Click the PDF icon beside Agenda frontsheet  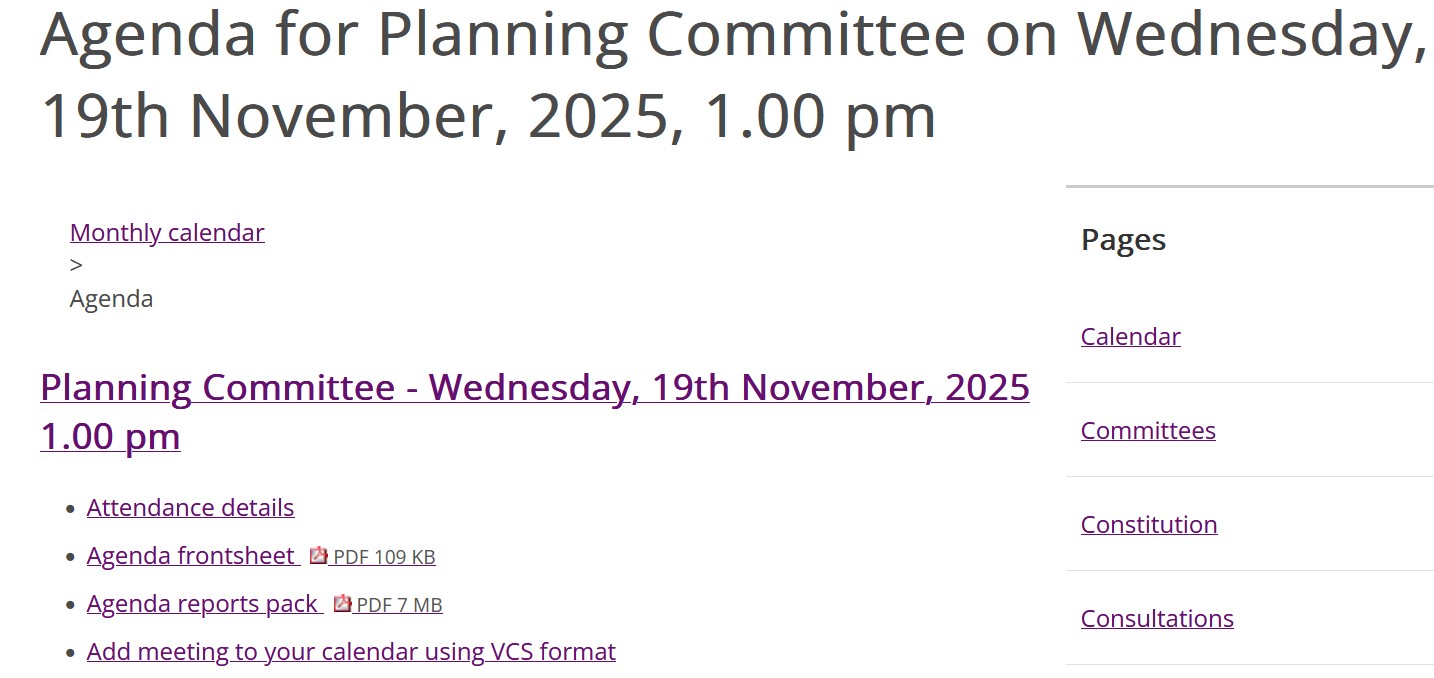(x=318, y=555)
